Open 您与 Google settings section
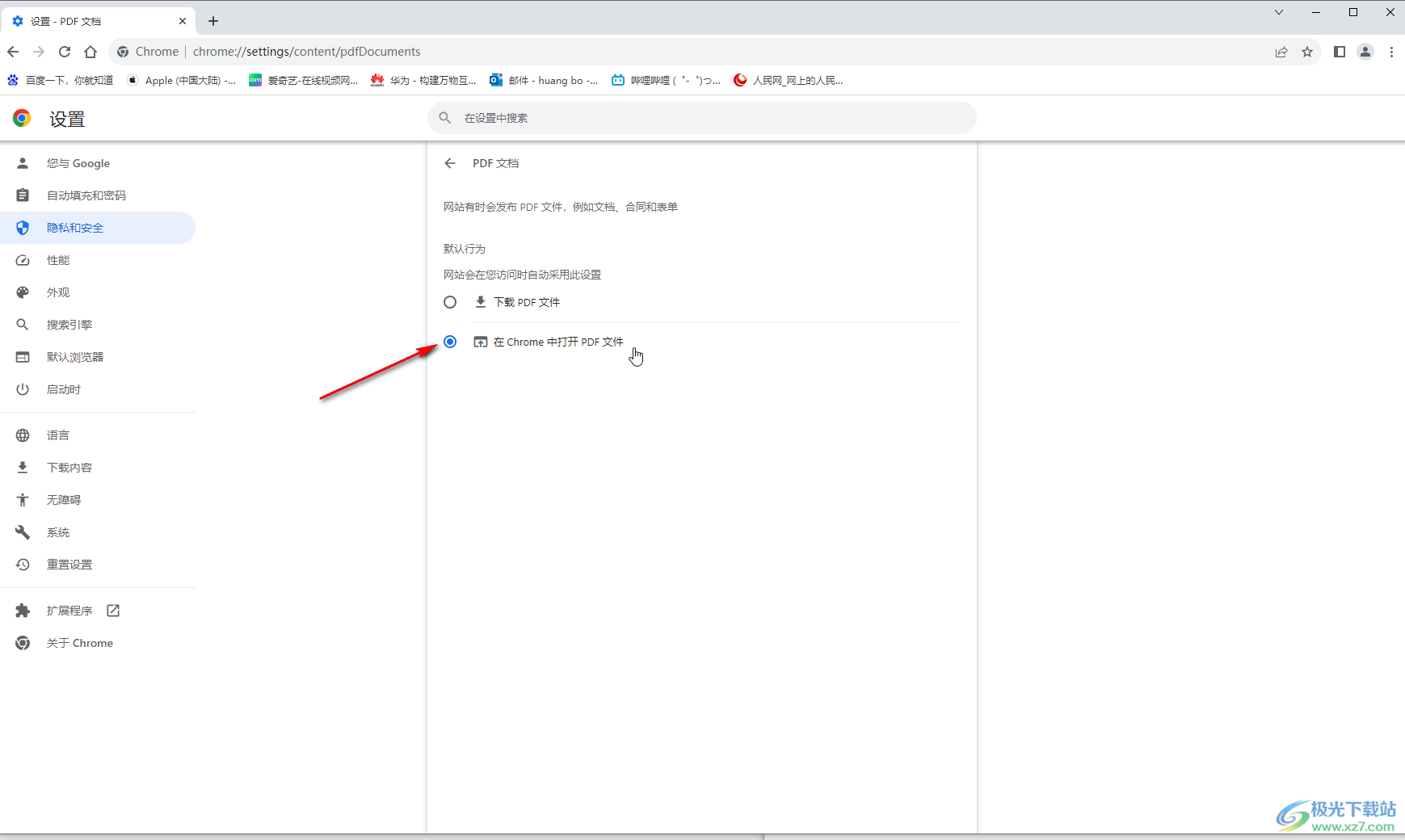Image resolution: width=1405 pixels, height=840 pixels. 98,163
